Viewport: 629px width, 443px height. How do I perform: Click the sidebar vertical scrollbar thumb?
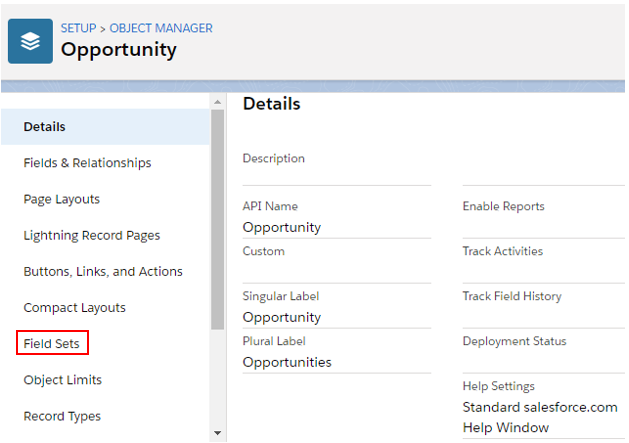218,218
